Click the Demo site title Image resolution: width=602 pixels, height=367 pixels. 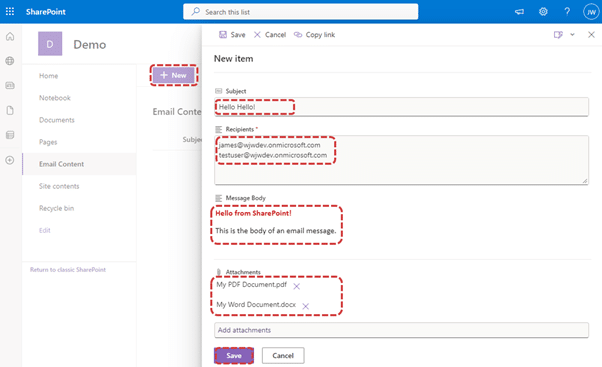point(90,45)
